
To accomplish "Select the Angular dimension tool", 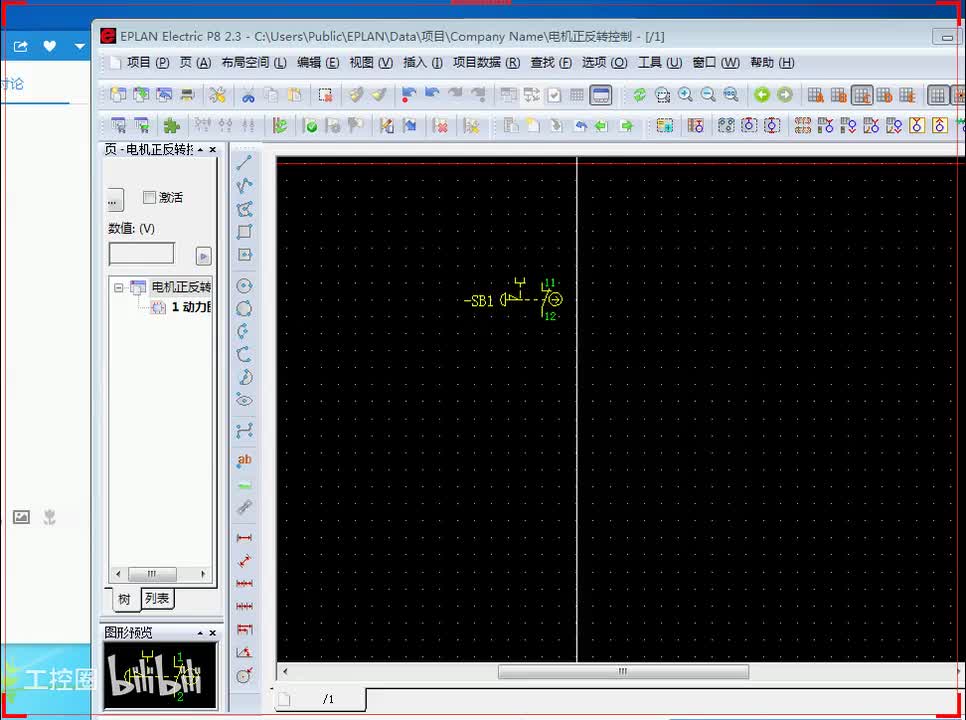I will point(245,652).
